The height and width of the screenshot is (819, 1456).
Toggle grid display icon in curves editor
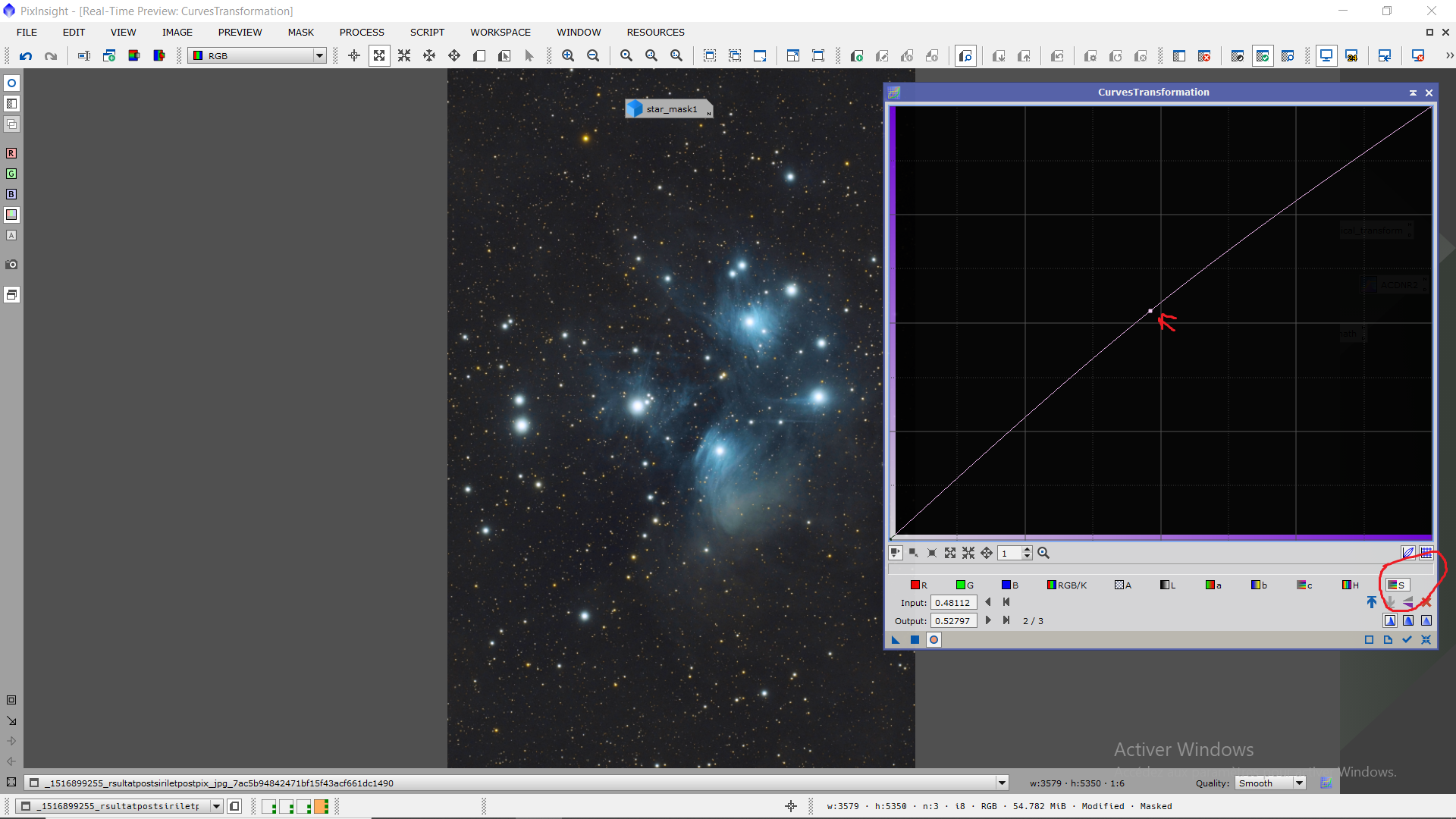tap(1426, 553)
